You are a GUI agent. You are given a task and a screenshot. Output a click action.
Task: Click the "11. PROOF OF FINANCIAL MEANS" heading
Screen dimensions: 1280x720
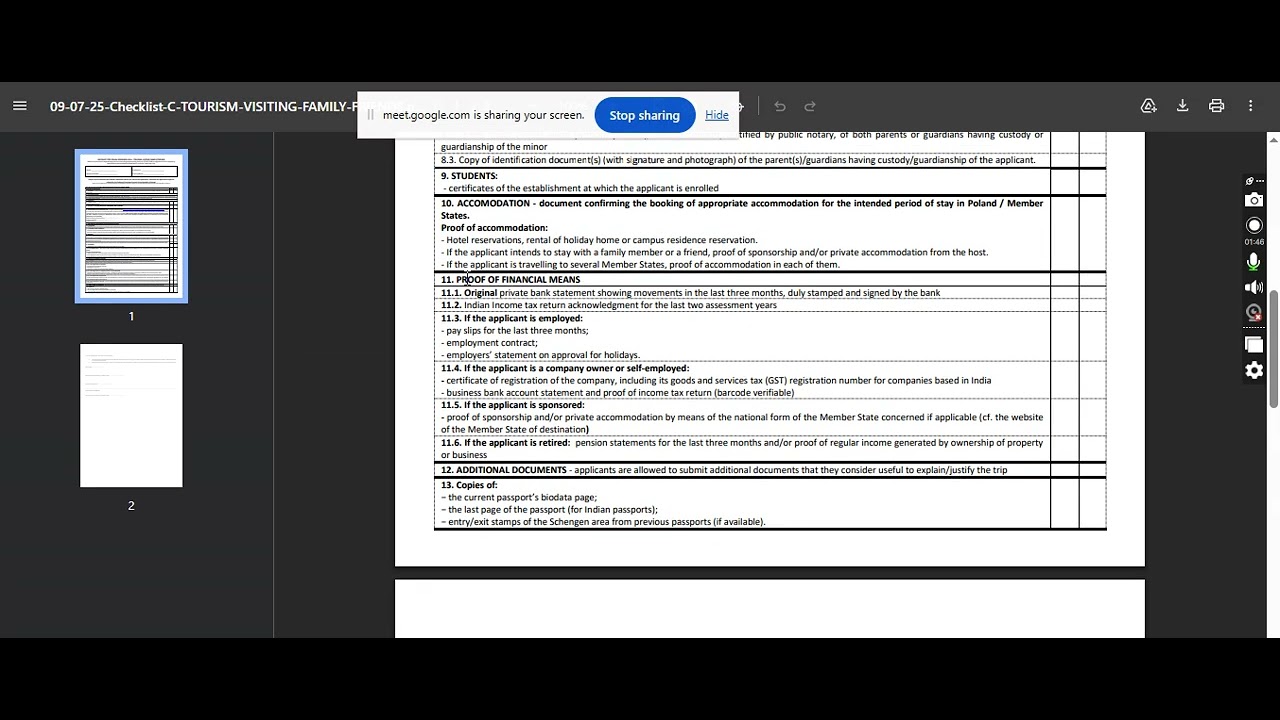tap(511, 280)
